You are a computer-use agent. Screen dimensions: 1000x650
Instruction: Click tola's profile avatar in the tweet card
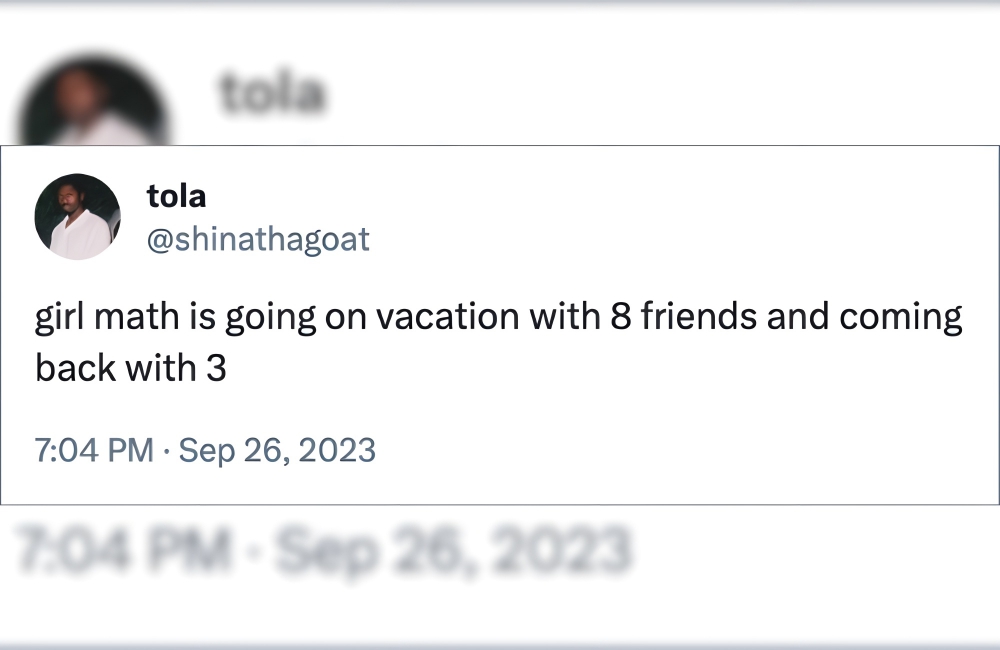(x=77, y=217)
